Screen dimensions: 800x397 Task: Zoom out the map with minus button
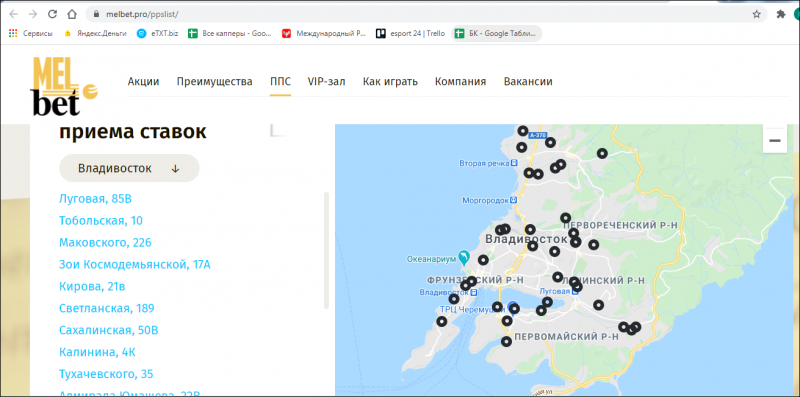(x=774, y=141)
